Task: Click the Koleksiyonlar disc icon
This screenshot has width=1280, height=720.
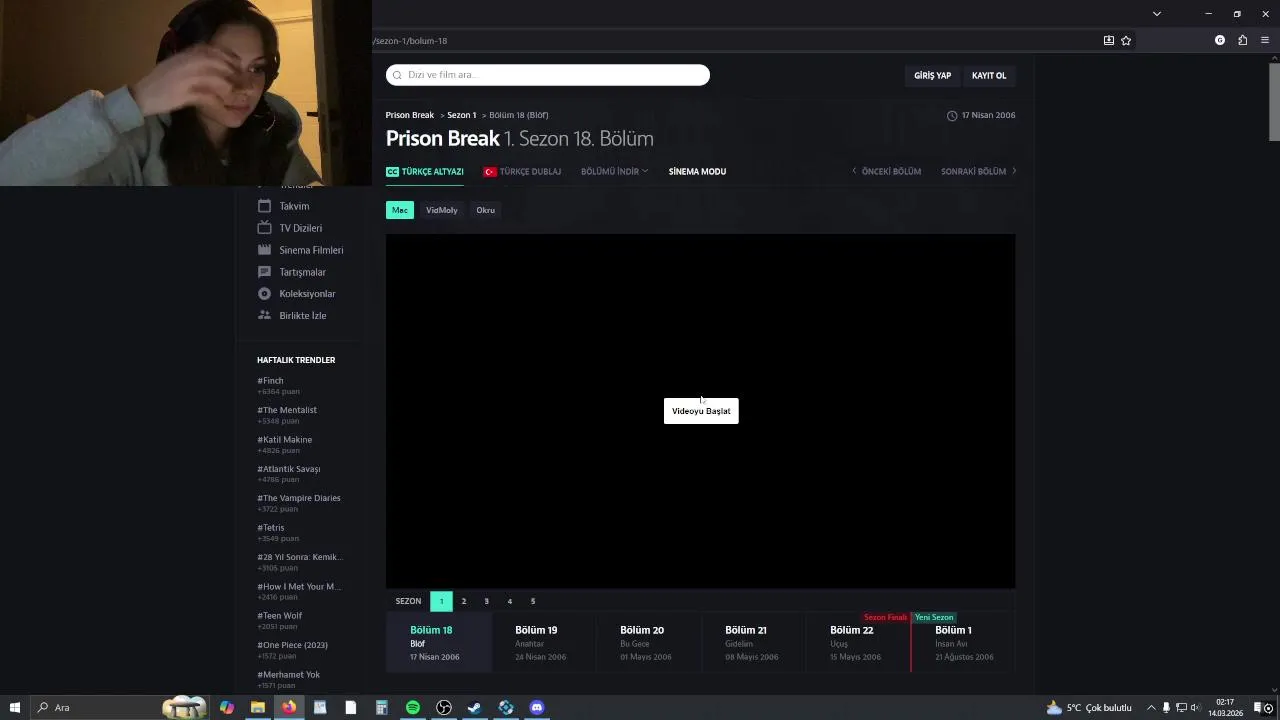Action: (x=264, y=294)
